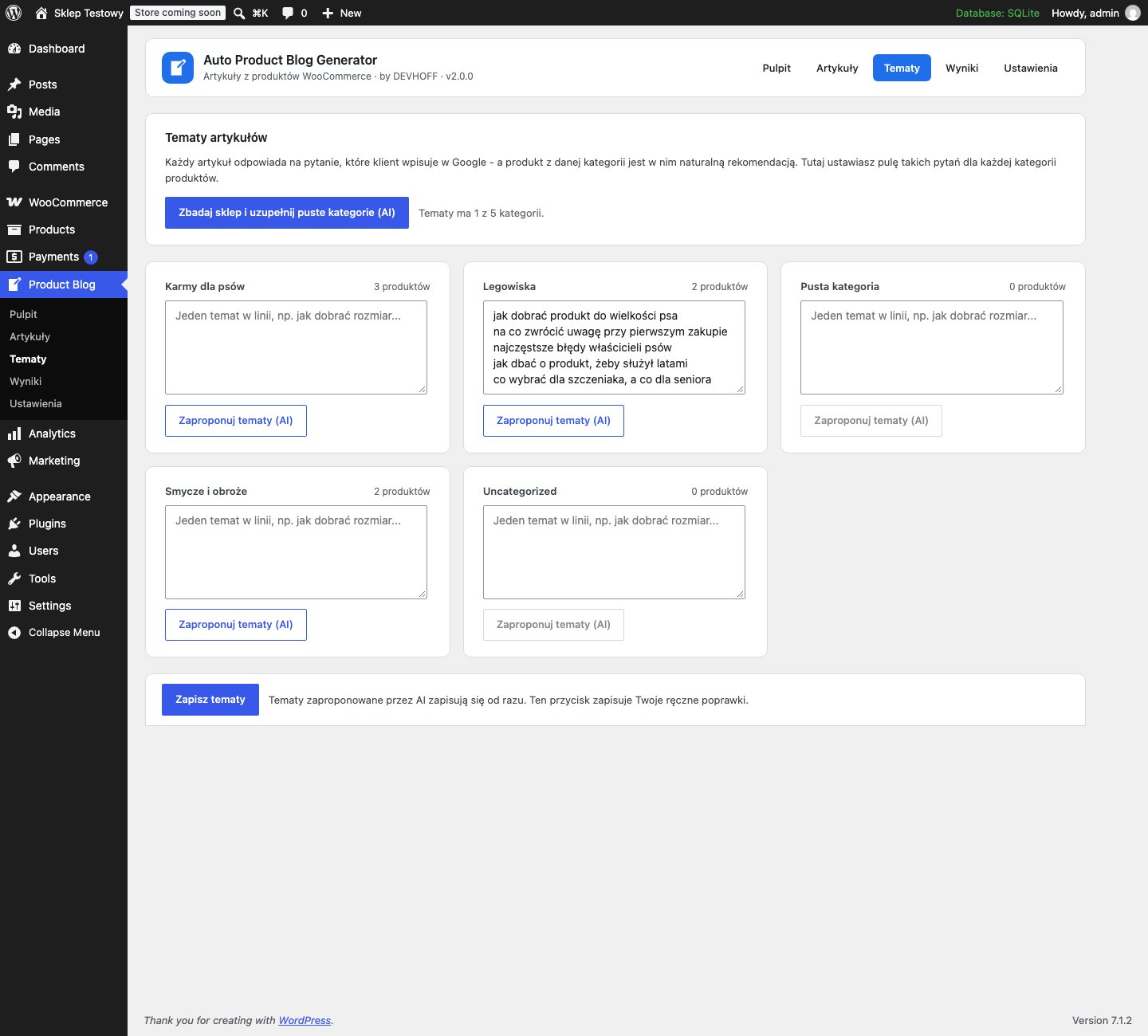Open the search magnifier icon in the admin bar
The image size is (1148, 1036).
[239, 13]
